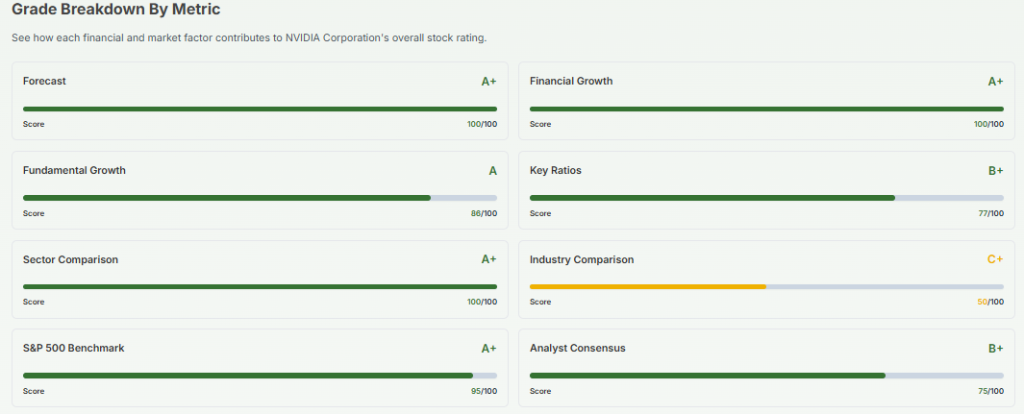Select the Industry Comparison metric title
This screenshot has height=414, width=1024.
(582, 260)
